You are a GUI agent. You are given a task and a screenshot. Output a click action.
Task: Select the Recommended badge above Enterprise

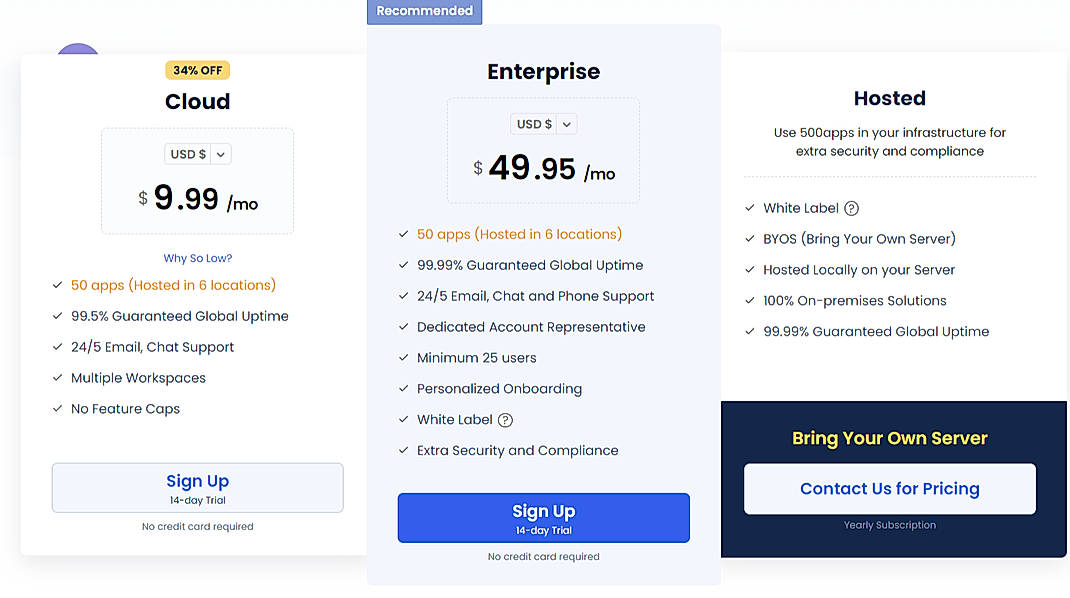click(424, 11)
